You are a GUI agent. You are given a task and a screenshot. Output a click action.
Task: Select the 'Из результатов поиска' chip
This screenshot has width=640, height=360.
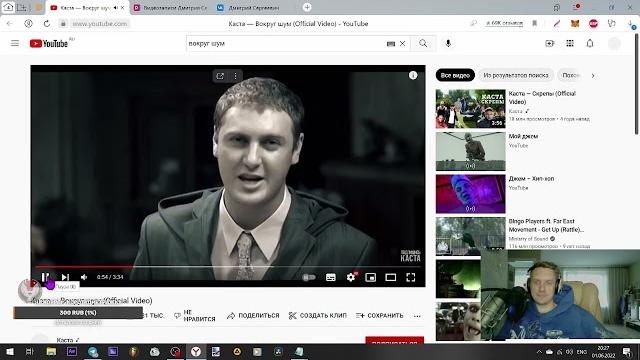(516, 76)
